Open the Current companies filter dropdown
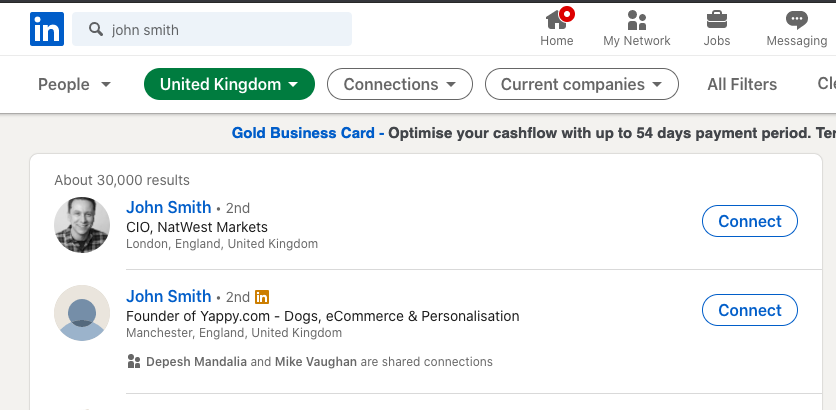 pos(581,84)
